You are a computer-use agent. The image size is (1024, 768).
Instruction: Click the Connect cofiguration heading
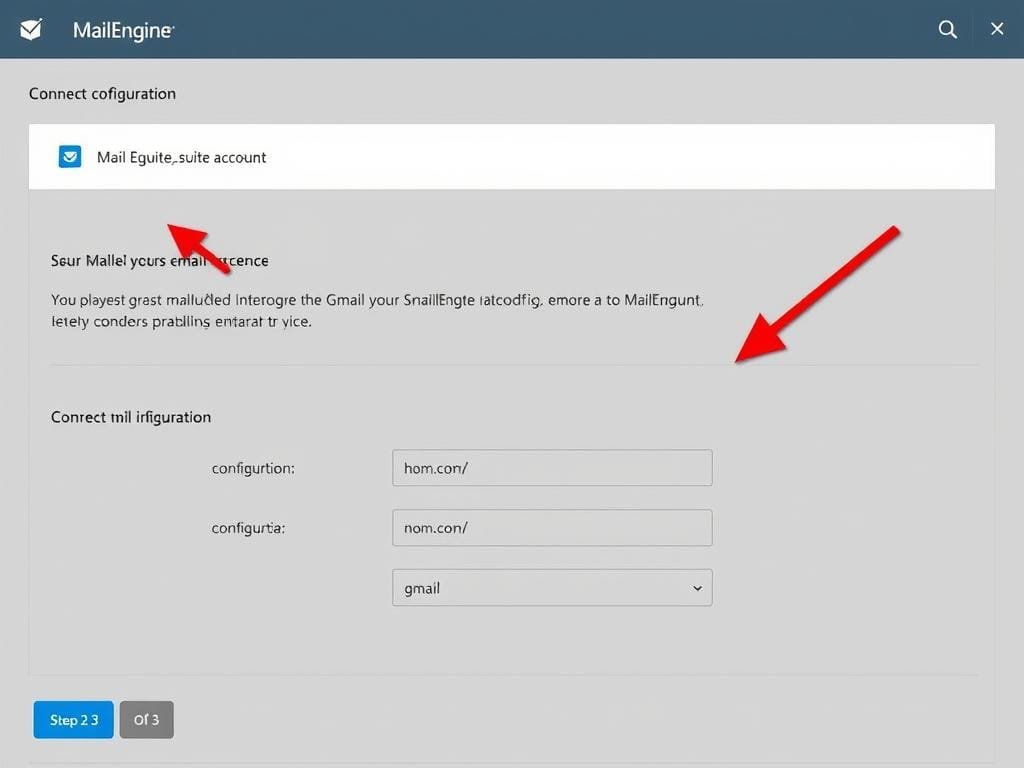(x=102, y=94)
